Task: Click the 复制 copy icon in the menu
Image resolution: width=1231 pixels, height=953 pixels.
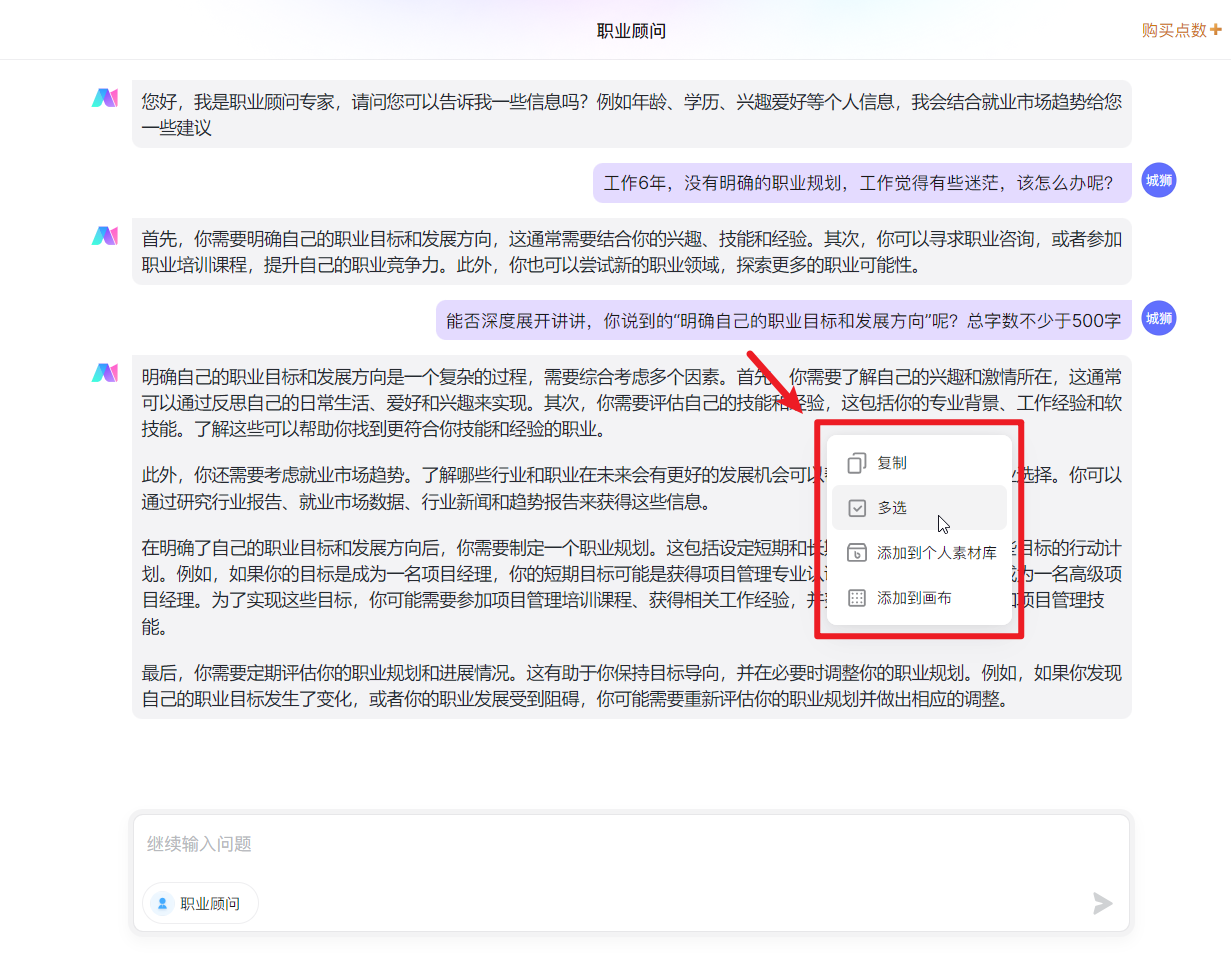Action: coord(856,463)
